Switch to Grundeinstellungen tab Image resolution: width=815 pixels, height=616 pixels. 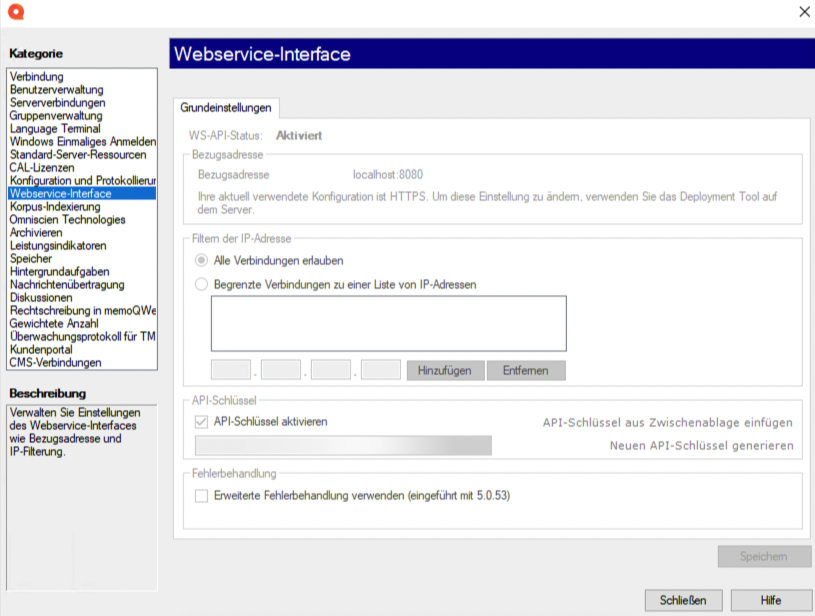click(226, 108)
